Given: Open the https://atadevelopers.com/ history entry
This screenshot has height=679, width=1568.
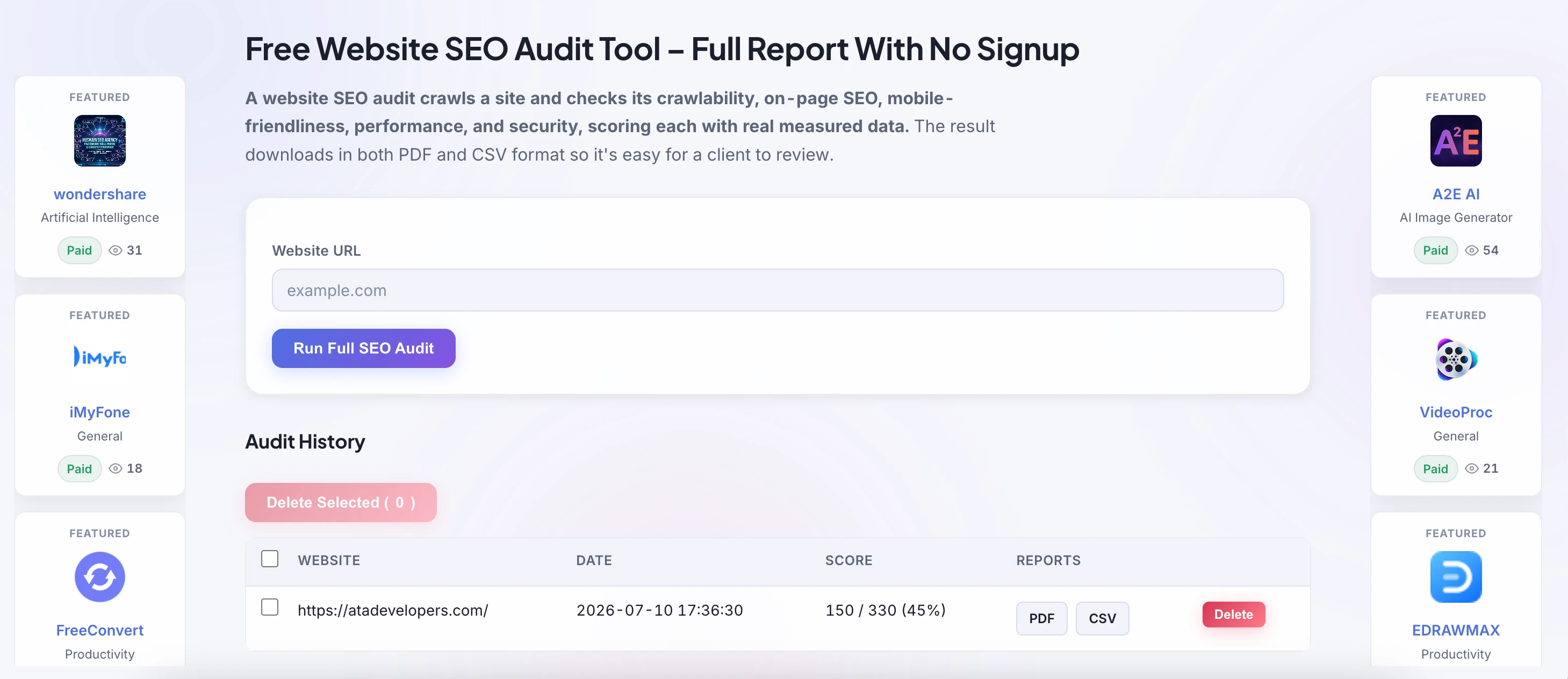Looking at the screenshot, I should [x=393, y=610].
